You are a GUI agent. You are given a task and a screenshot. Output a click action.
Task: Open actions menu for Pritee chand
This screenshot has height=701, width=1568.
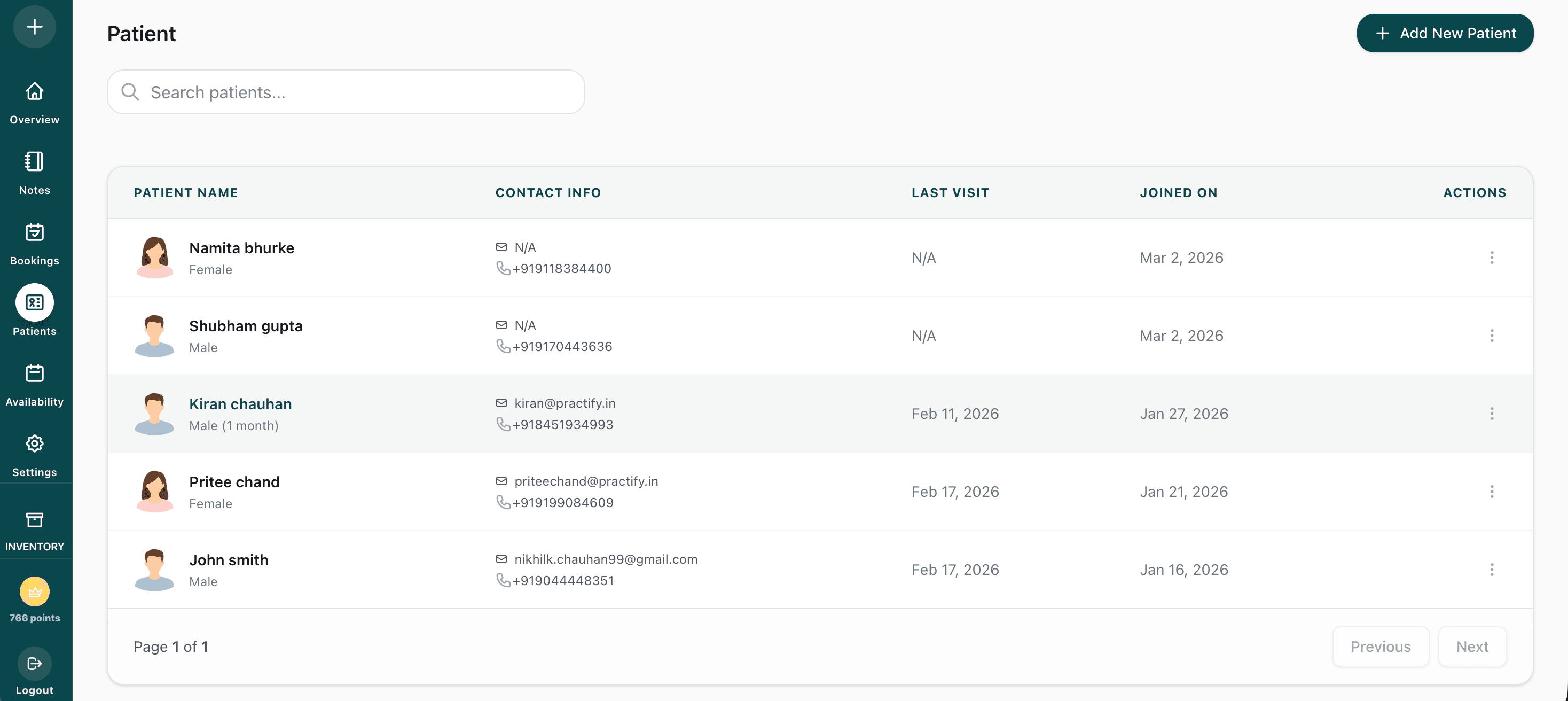(1492, 492)
